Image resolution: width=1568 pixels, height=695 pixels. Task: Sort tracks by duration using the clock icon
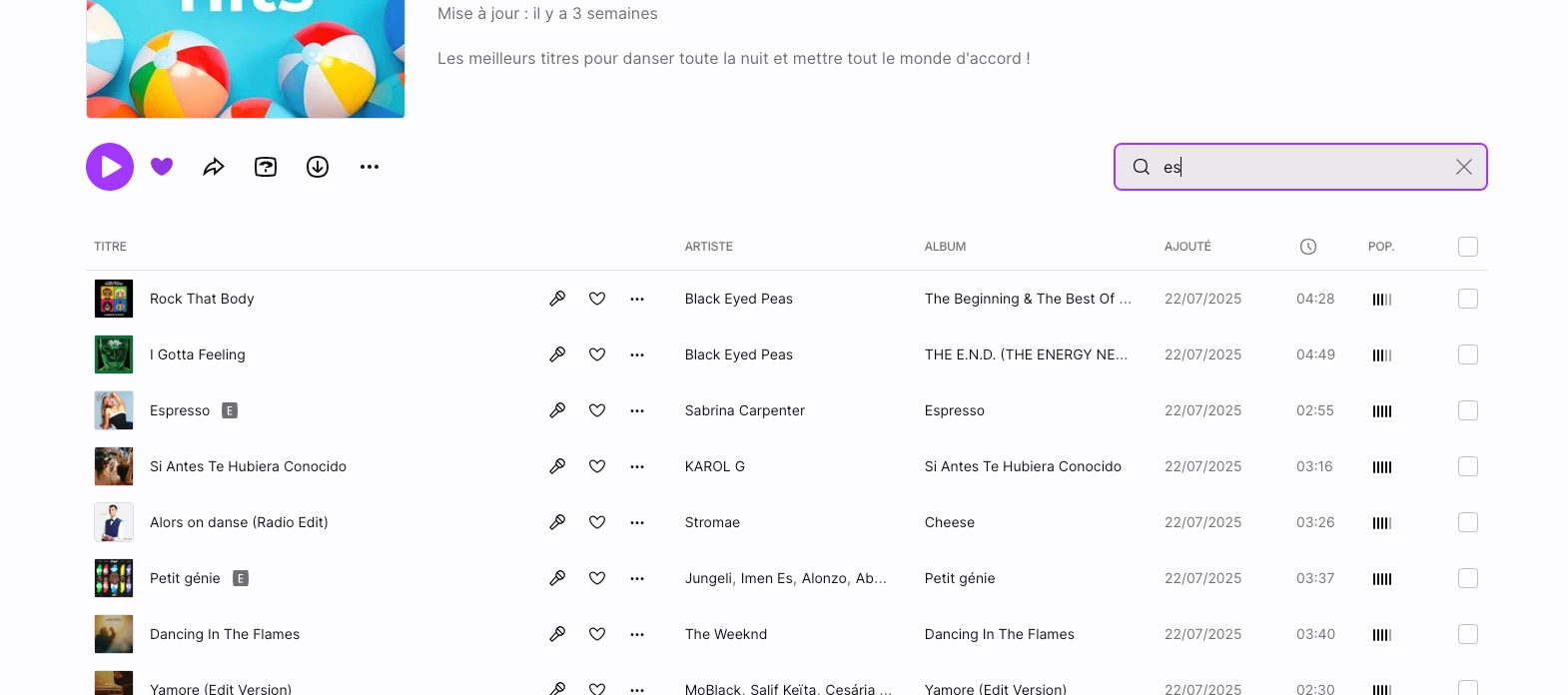click(x=1308, y=247)
